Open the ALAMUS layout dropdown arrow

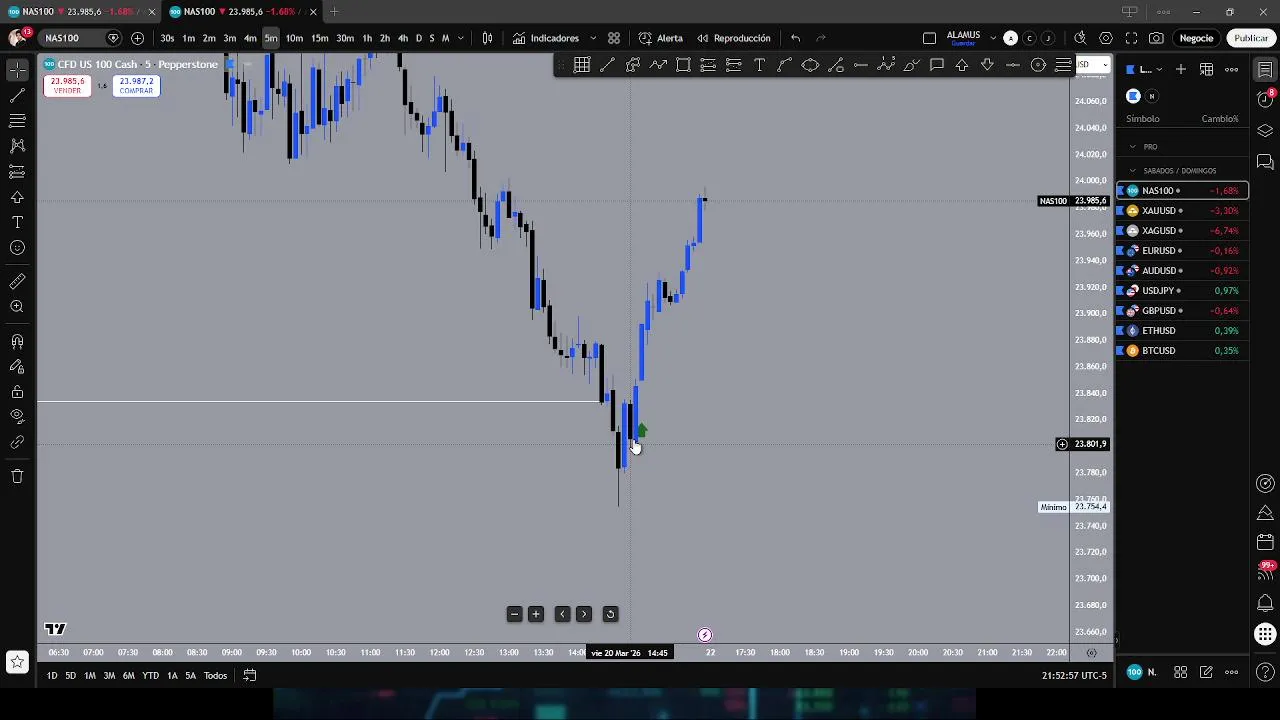(993, 38)
